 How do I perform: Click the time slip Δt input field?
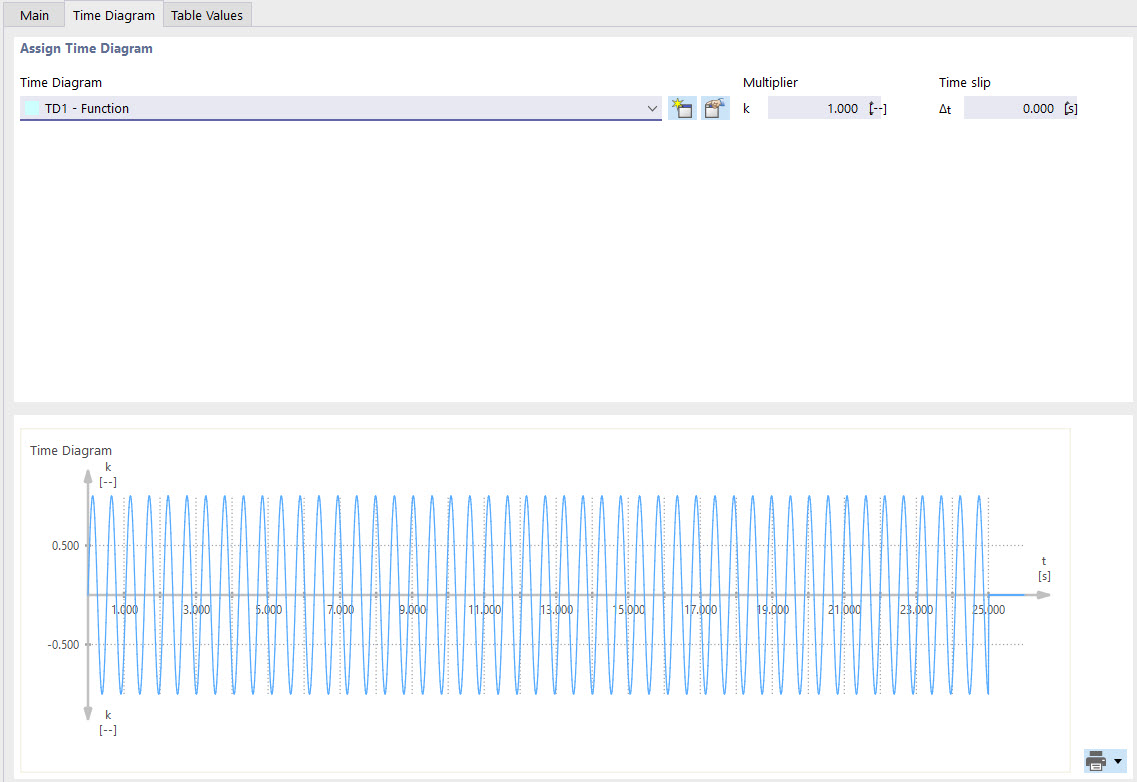point(1020,108)
